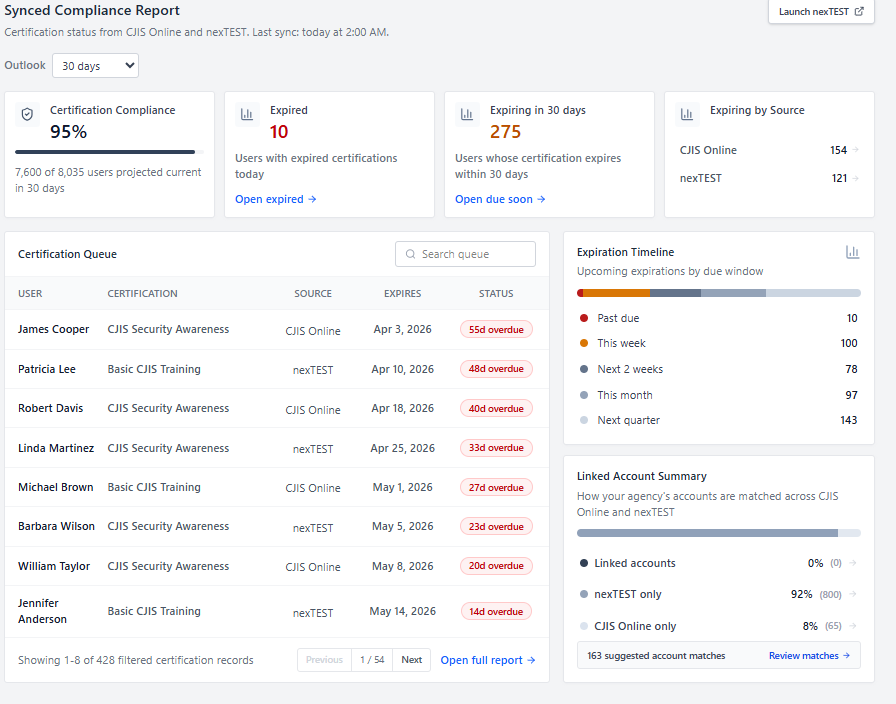The height and width of the screenshot is (704, 896).
Task: Click the Expiration Timeline segmented bar
Action: click(x=718, y=293)
